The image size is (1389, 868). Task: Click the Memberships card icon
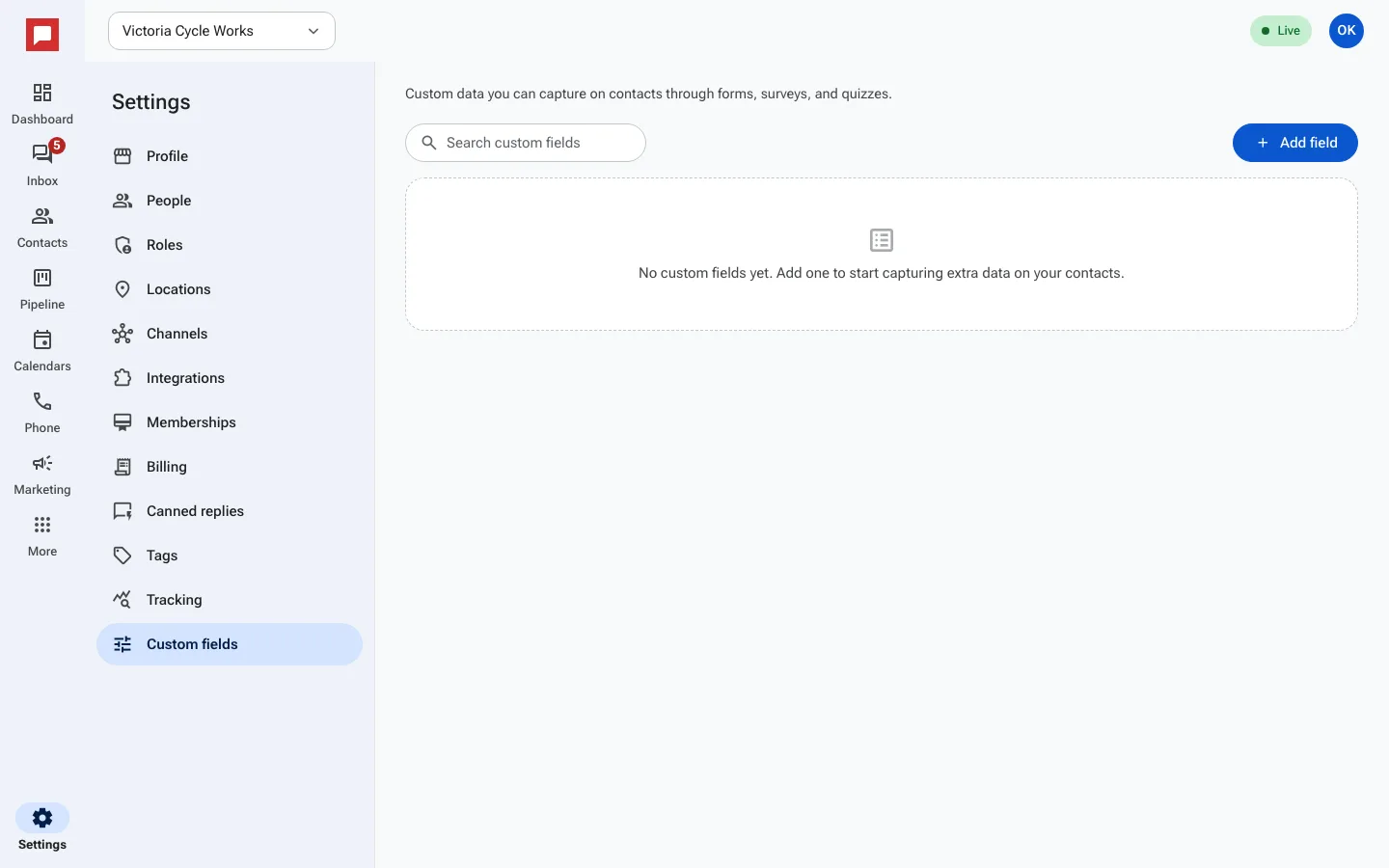click(123, 422)
